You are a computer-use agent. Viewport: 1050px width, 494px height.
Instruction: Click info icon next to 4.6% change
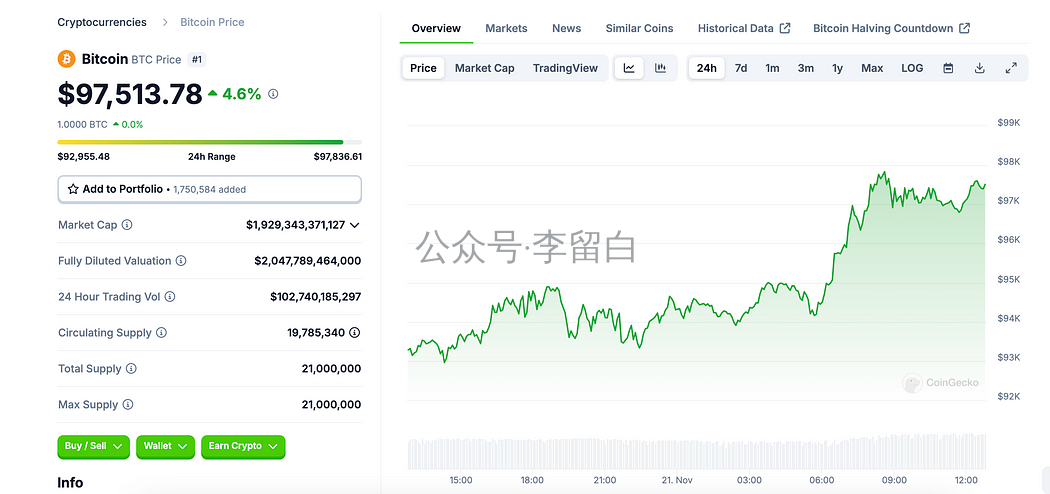pyautogui.click(x=273, y=94)
